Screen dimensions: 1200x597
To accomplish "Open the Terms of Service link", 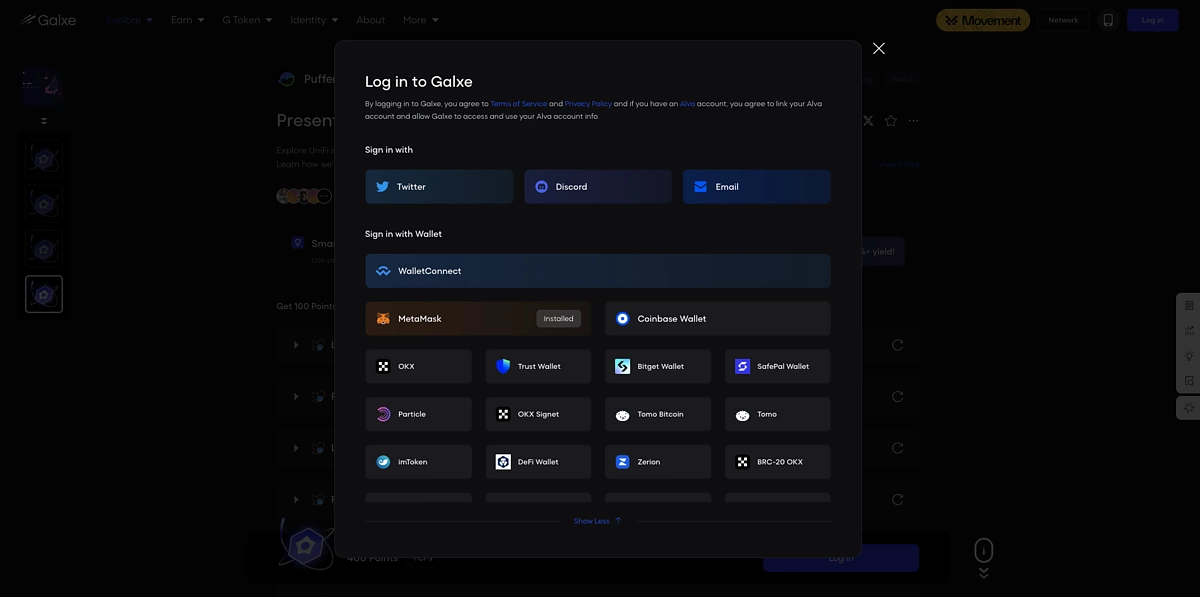I will (x=519, y=104).
